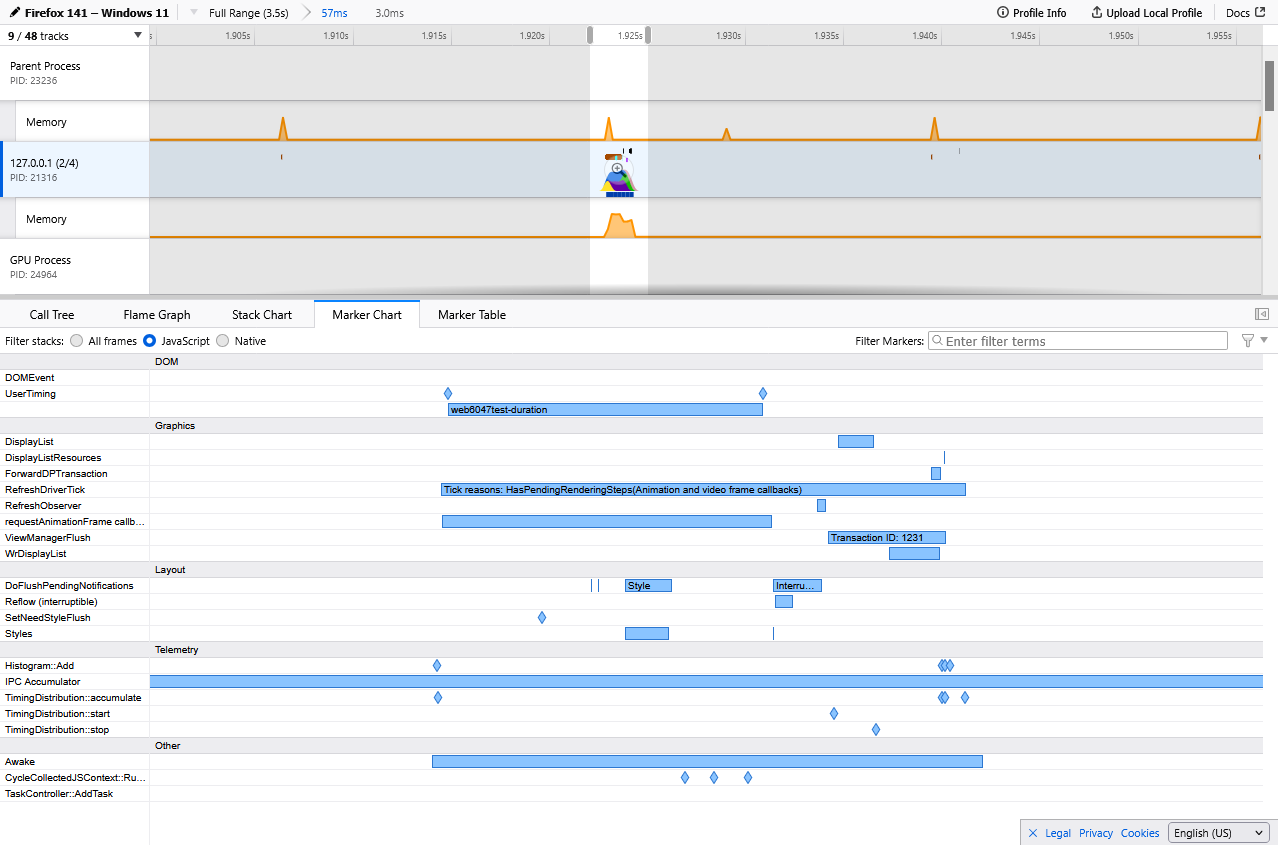
Task: Open the marker filter funnel dropdown
Action: click(1254, 341)
